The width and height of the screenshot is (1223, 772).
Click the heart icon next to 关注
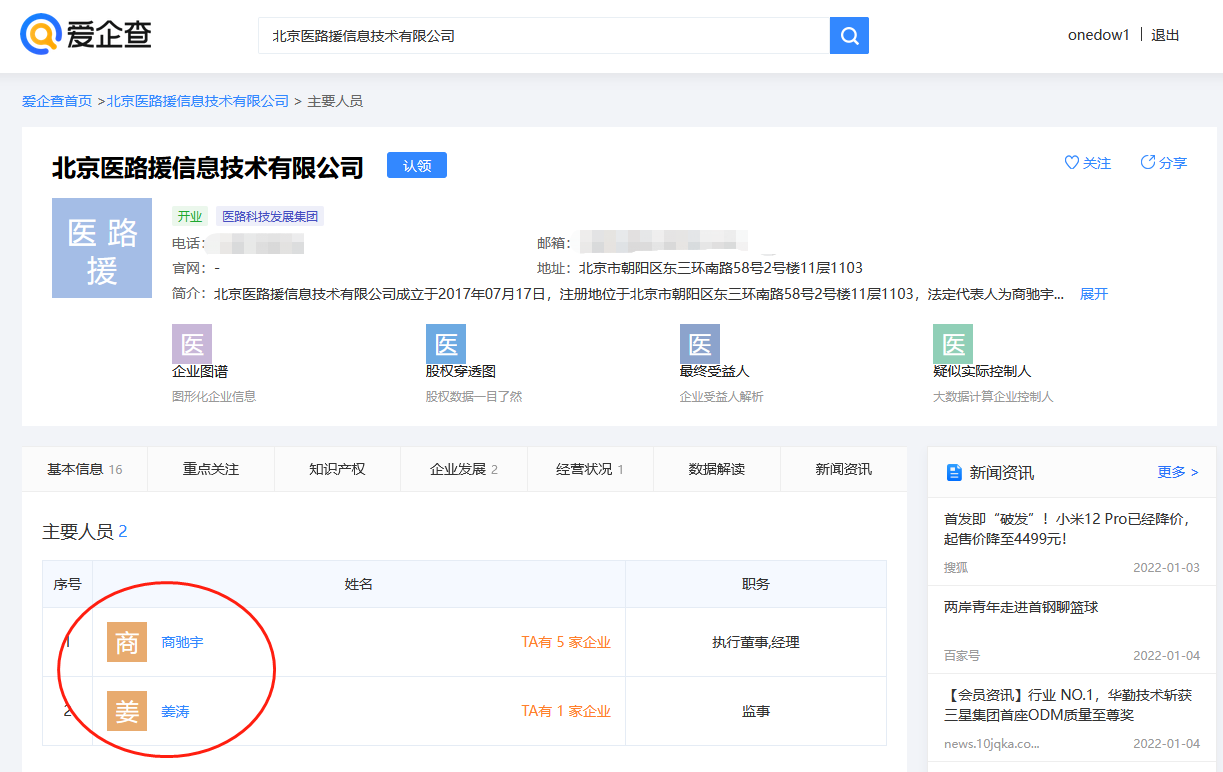(1071, 163)
